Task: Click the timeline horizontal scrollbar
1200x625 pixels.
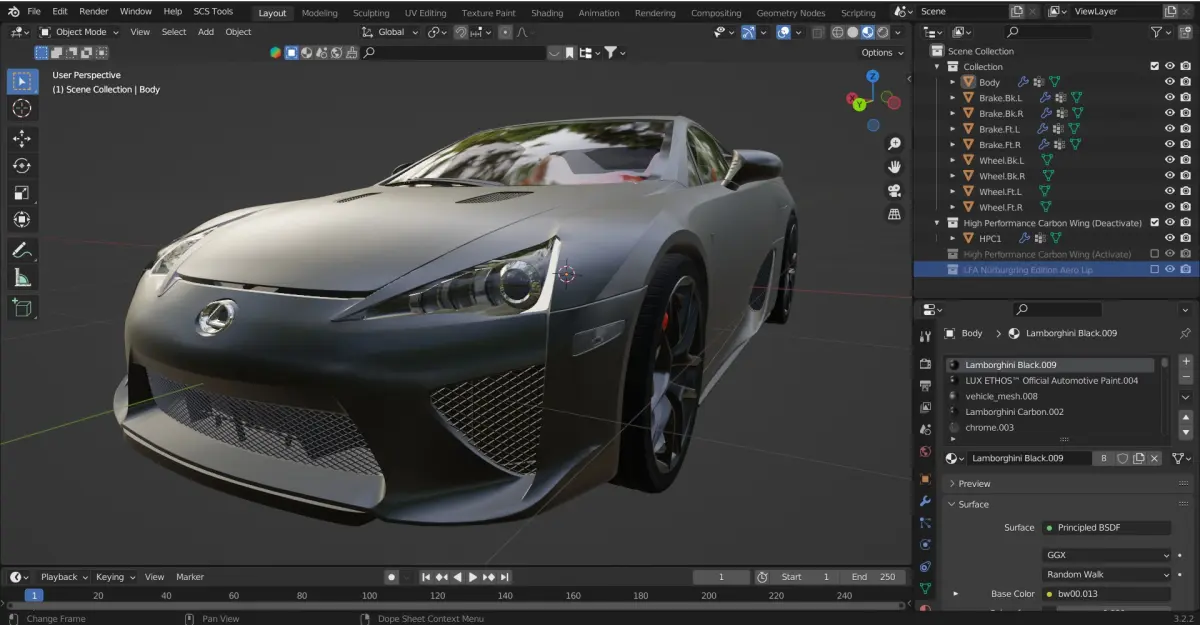Action: tap(455, 606)
